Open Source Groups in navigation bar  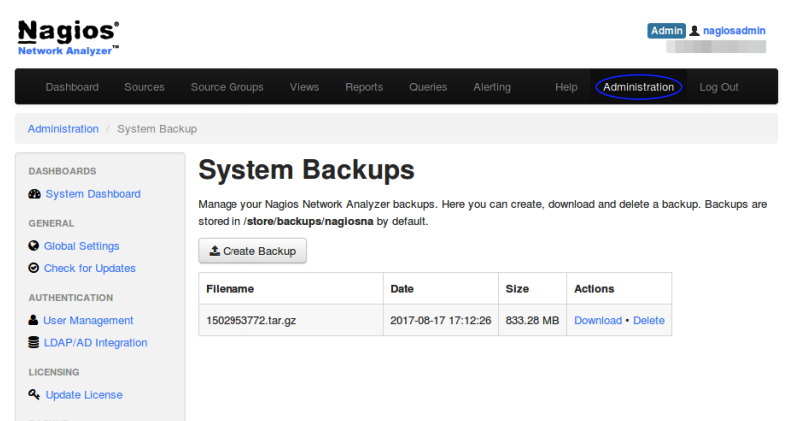[x=227, y=87]
